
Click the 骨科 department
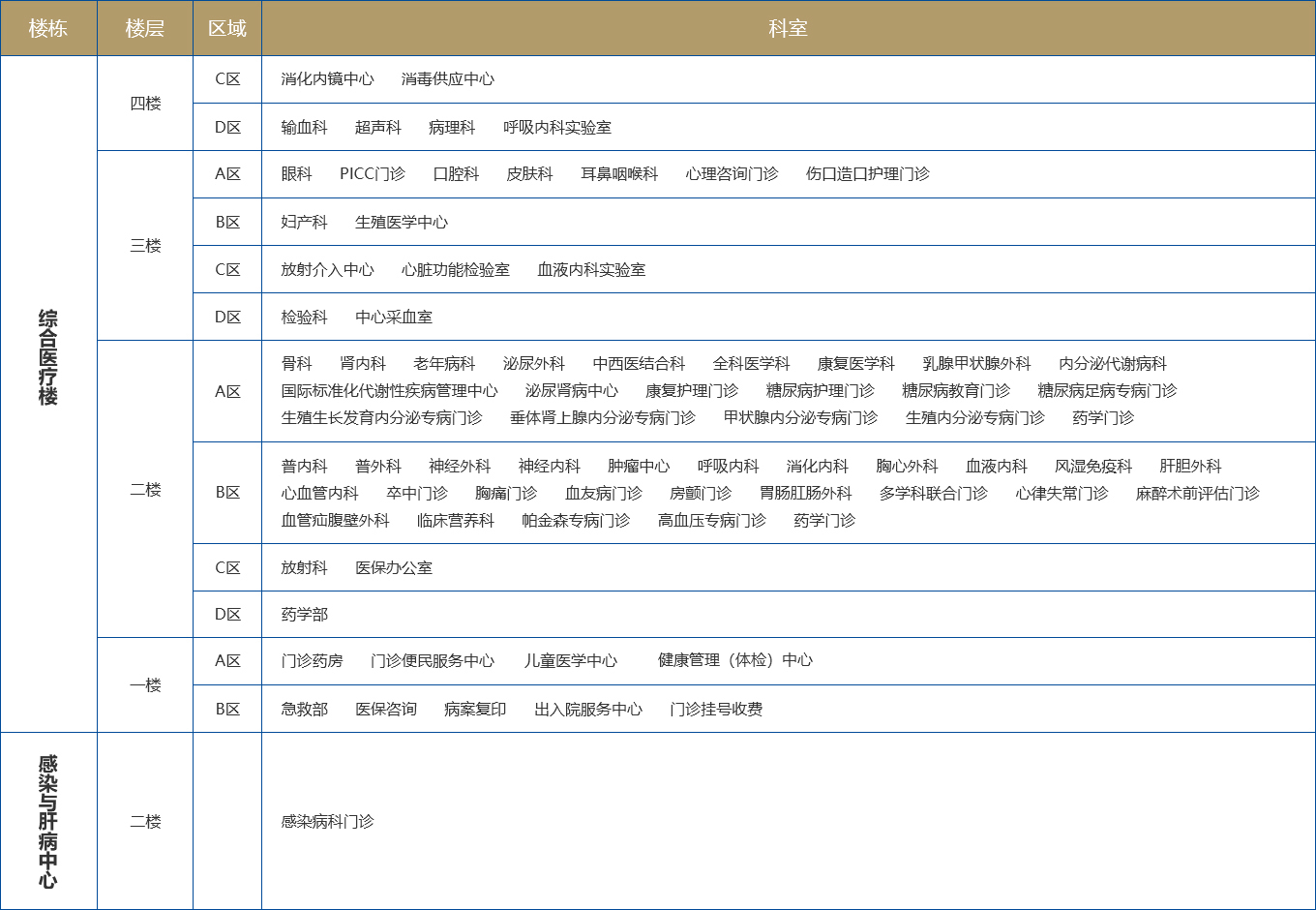click(x=296, y=364)
